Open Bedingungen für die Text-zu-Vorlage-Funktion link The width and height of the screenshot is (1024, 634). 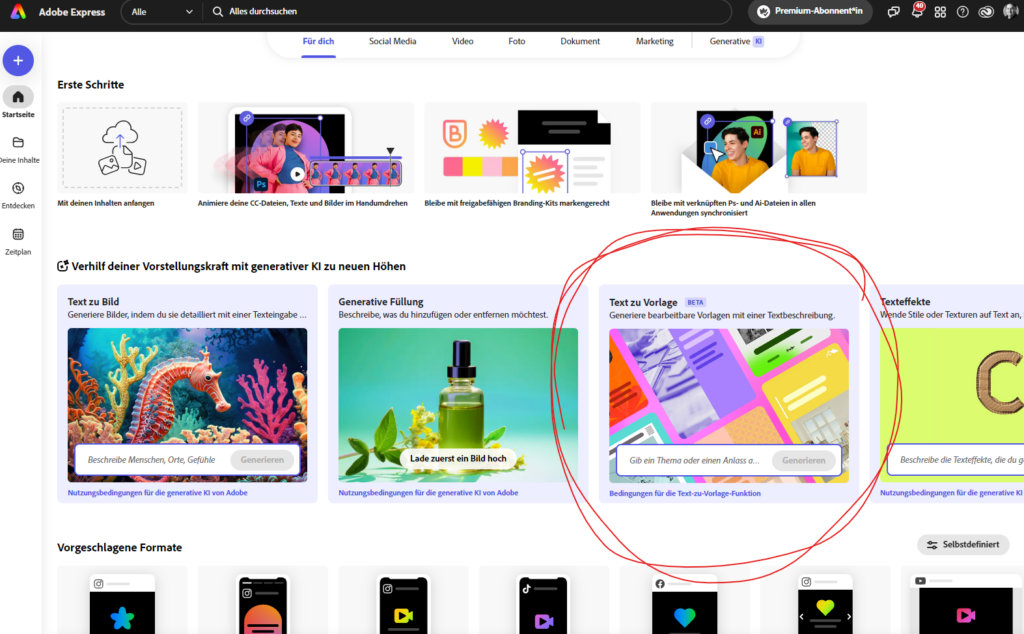685,493
